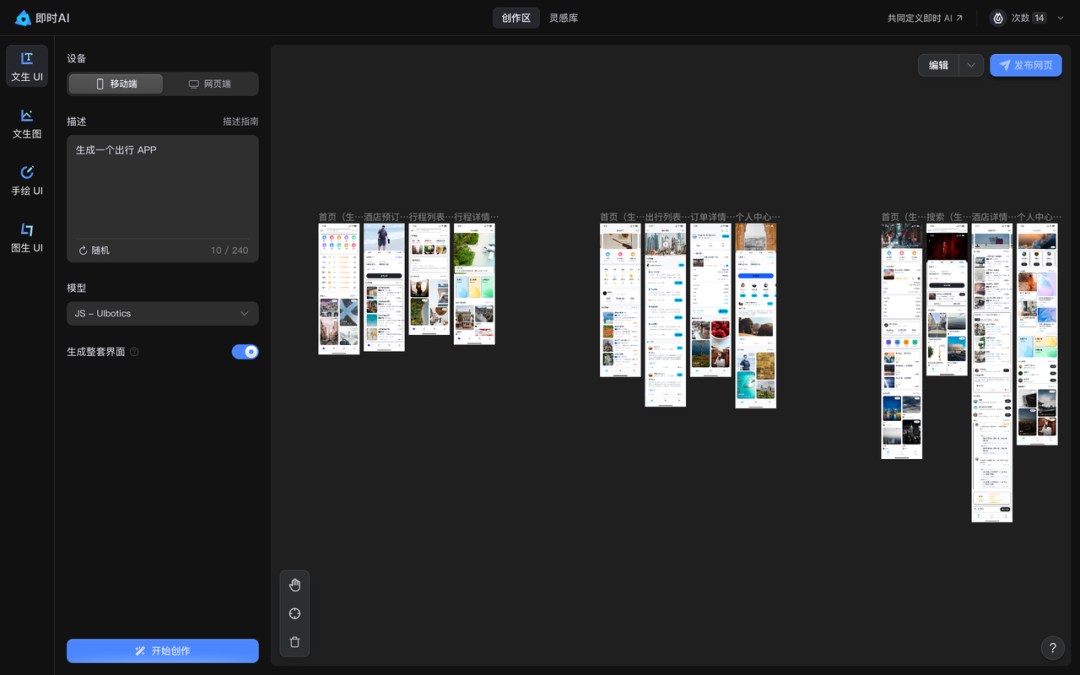This screenshot has width=1080, height=675.
Task: Open the 次数 credits counter
Action: pyautogui.click(x=1018, y=18)
